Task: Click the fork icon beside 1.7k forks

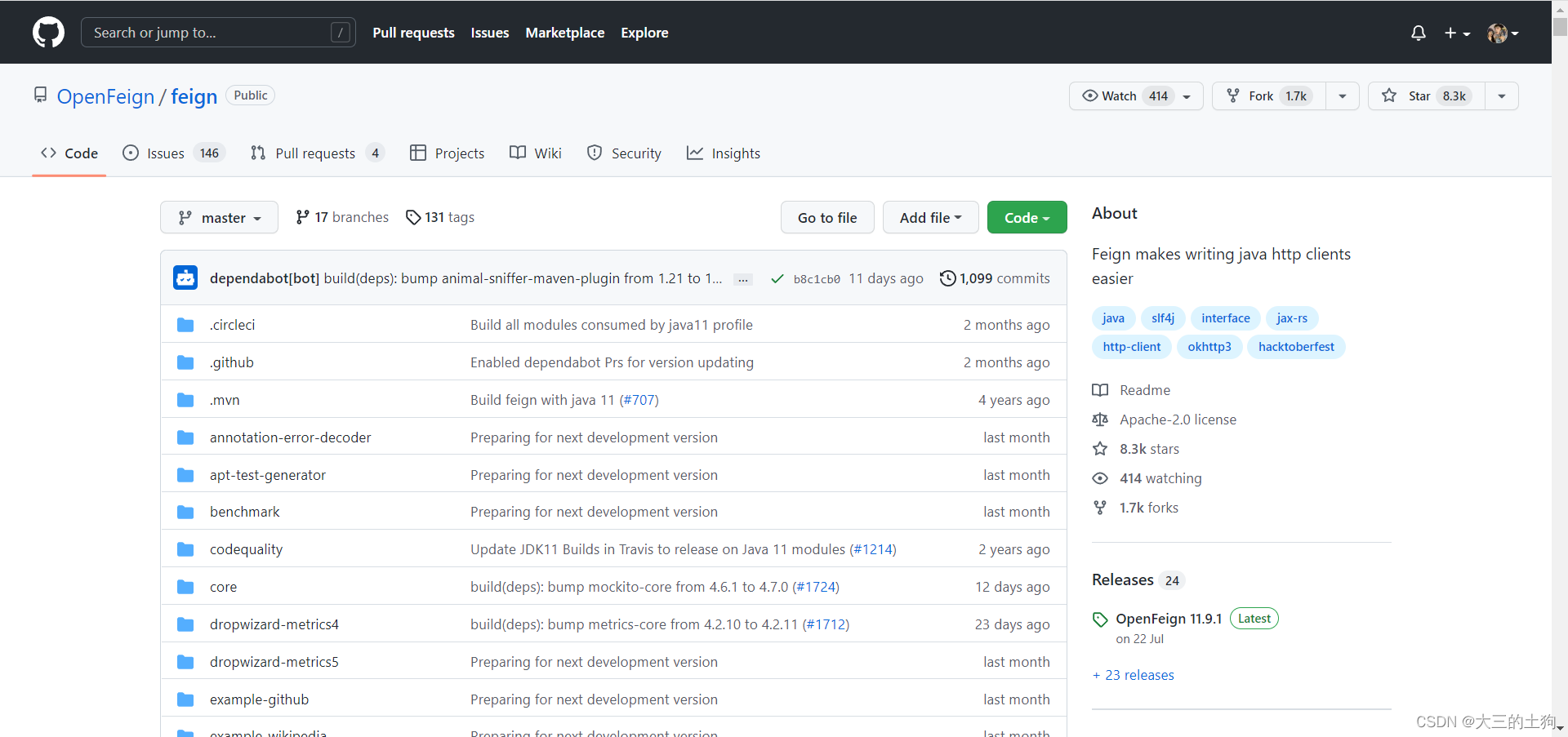Action: 1100,508
